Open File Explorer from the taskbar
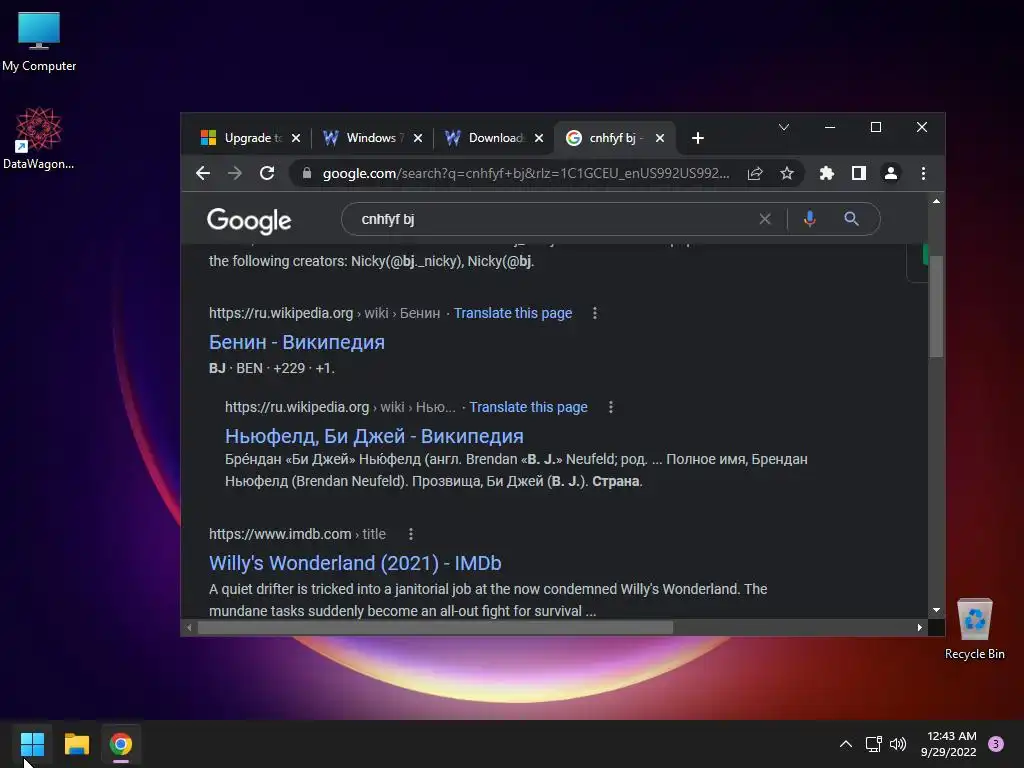 click(76, 744)
